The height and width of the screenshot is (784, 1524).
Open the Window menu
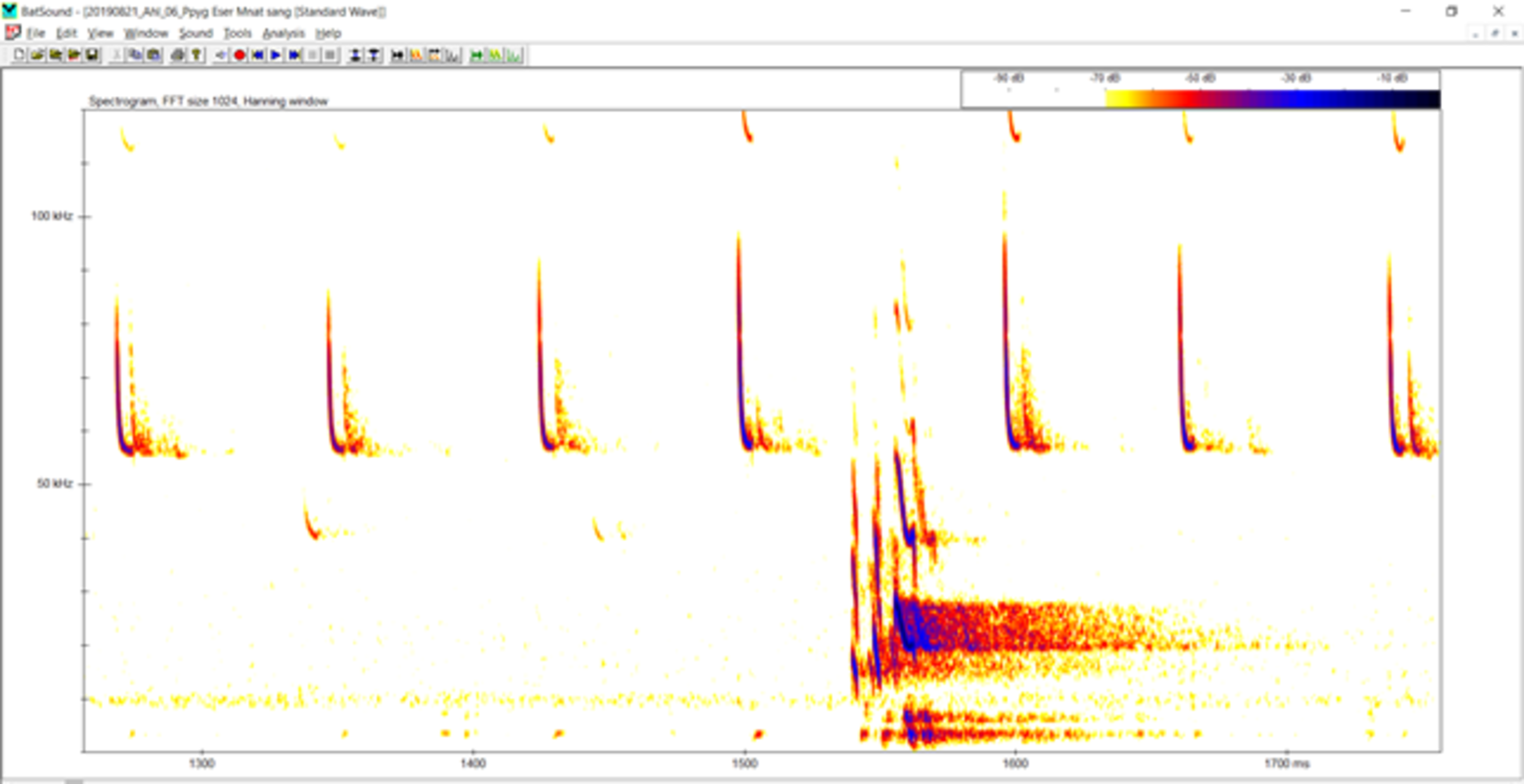[x=146, y=33]
